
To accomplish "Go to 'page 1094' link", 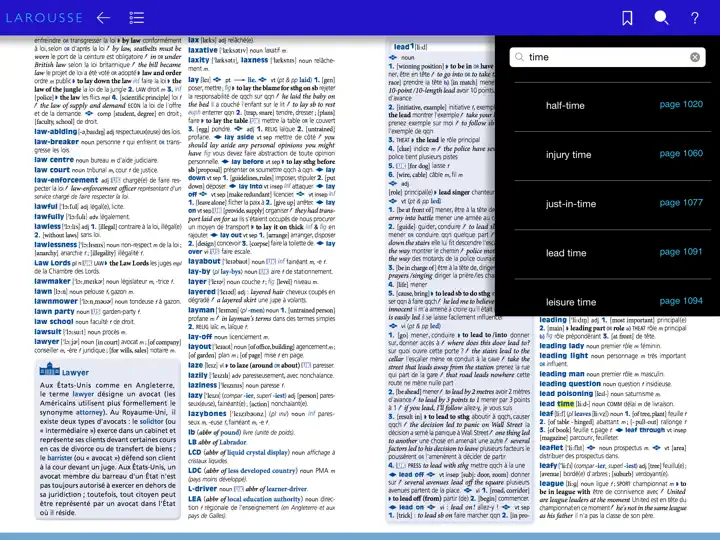I will (x=681, y=301).
